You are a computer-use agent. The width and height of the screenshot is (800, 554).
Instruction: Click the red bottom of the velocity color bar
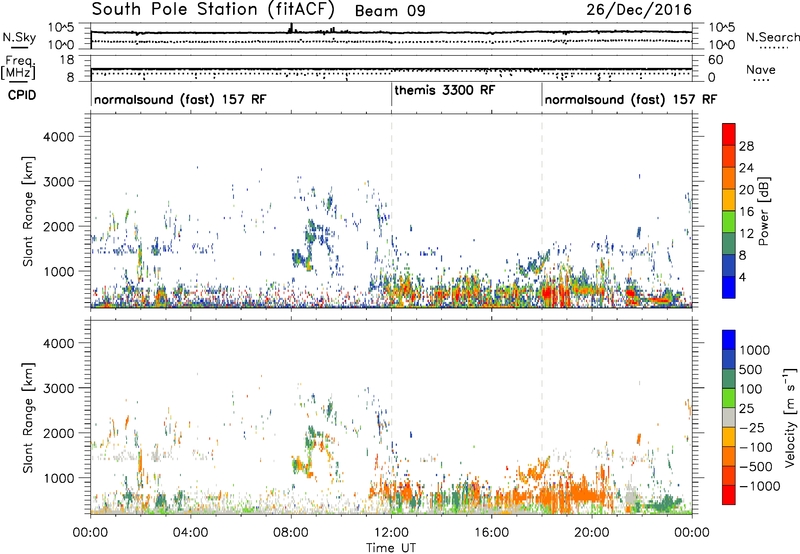tap(729, 495)
